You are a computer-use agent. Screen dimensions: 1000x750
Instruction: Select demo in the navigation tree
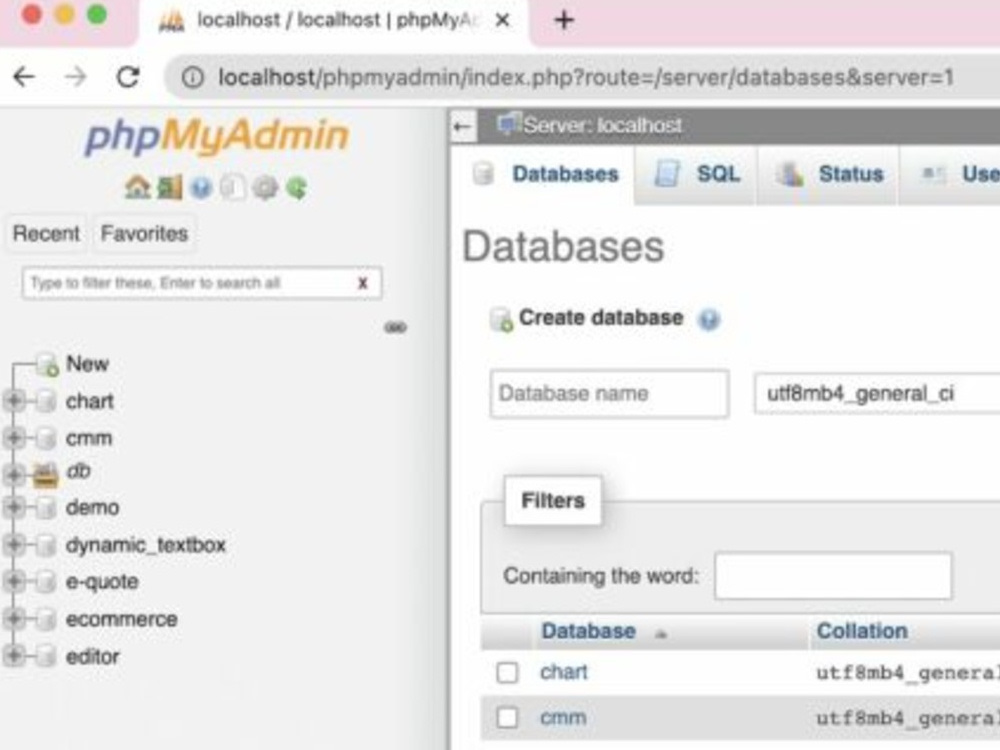pos(92,508)
